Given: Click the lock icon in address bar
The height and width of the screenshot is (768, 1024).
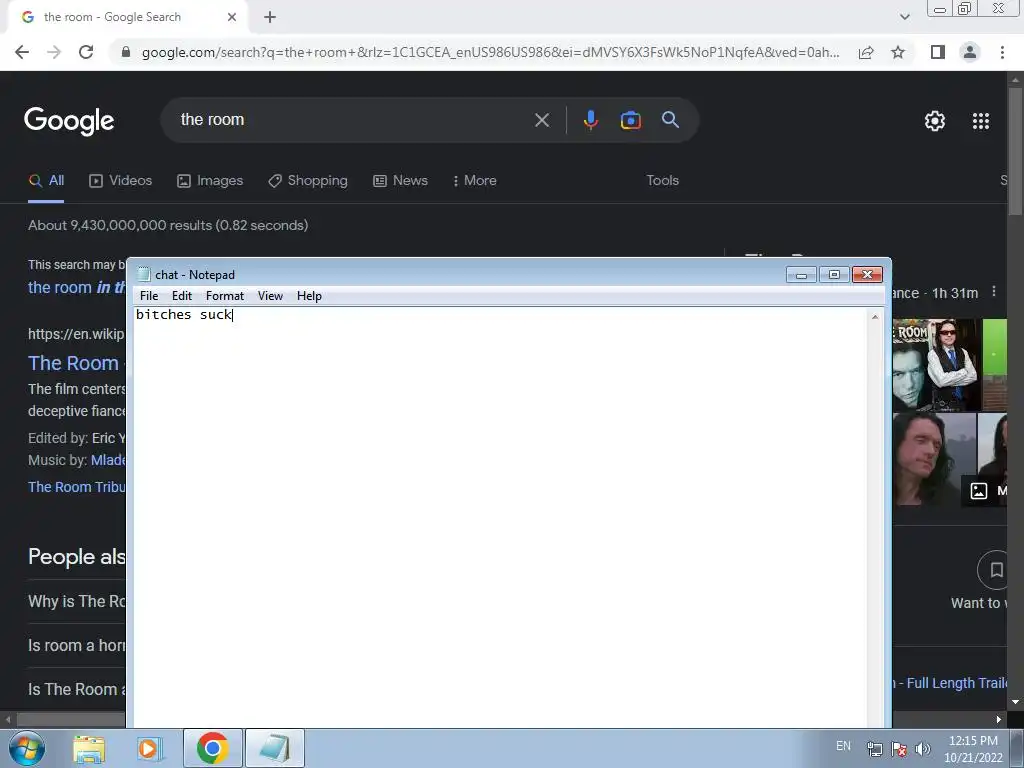Looking at the screenshot, I should tap(126, 52).
